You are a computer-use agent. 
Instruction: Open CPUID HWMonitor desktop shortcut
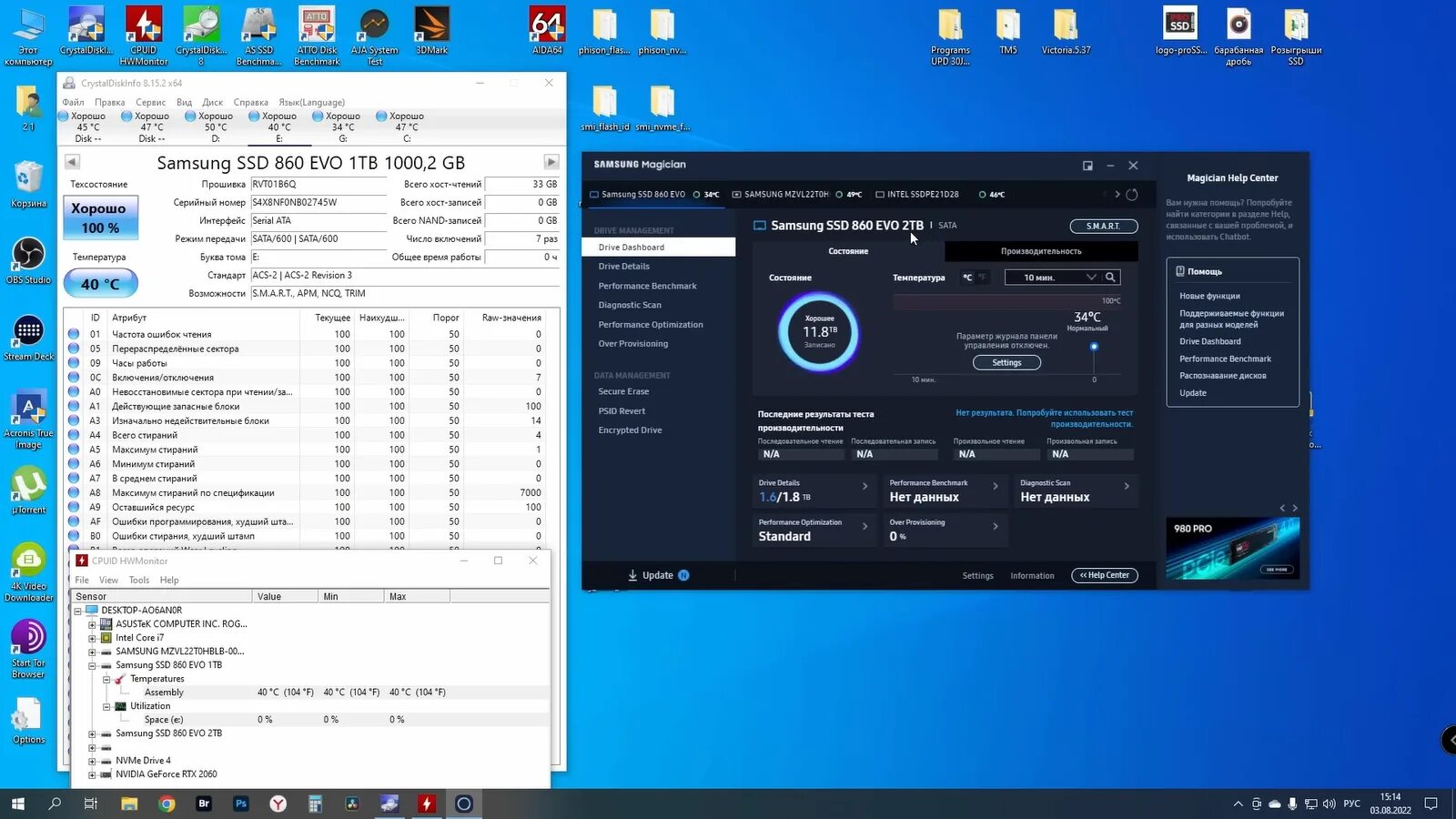(x=144, y=36)
